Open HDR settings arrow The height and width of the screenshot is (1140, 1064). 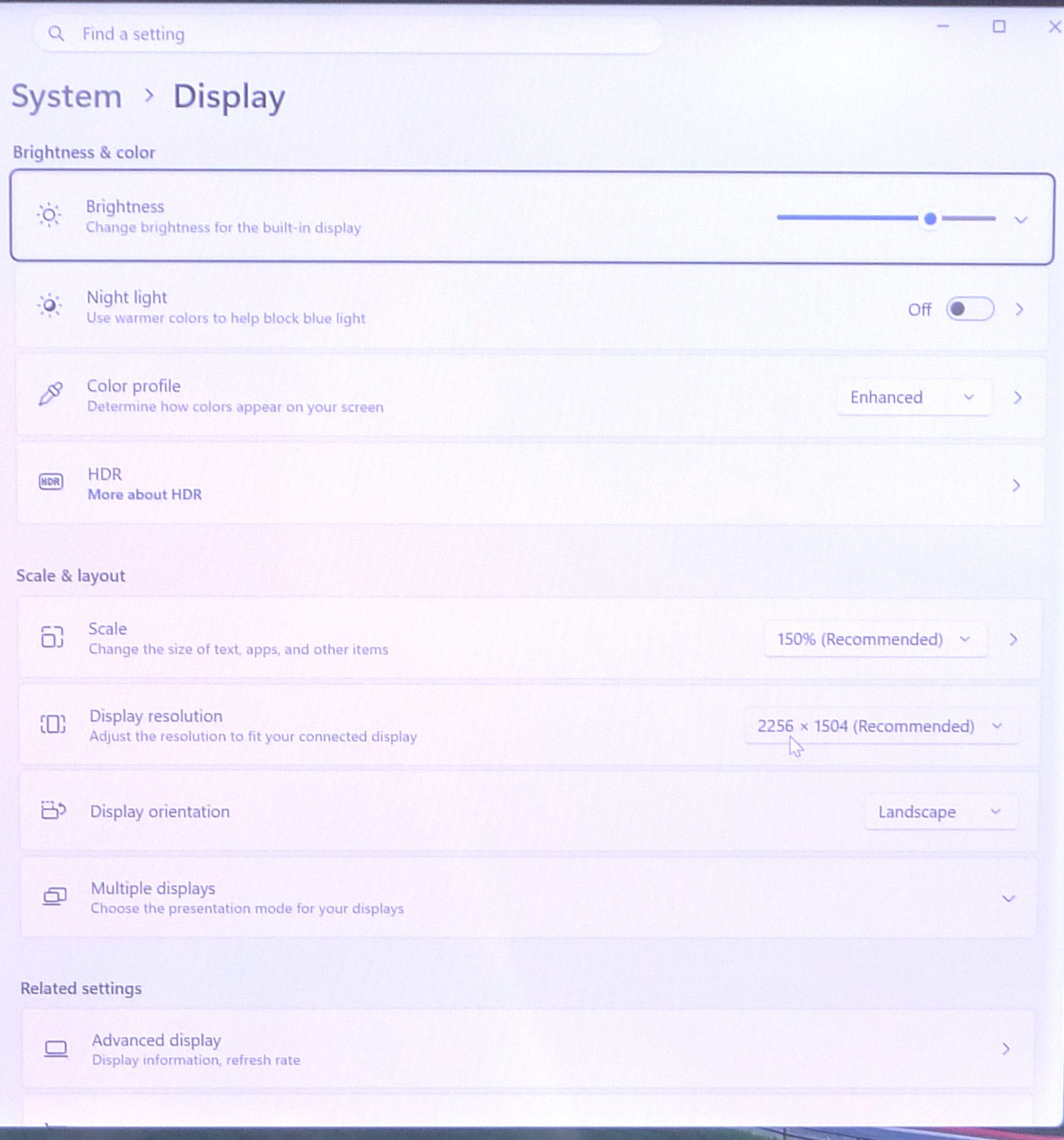point(1016,485)
